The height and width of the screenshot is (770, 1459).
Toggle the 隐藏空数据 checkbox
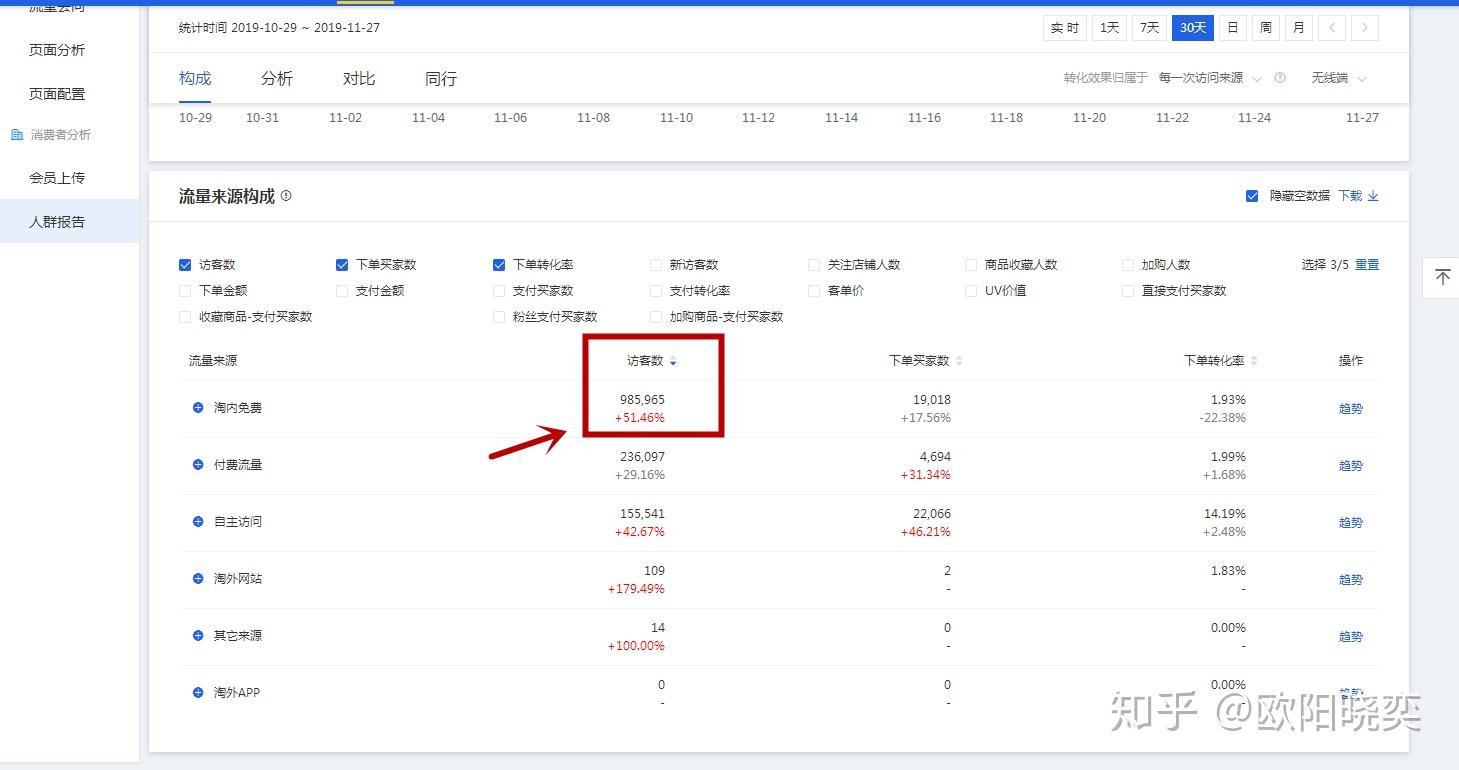[1252, 196]
